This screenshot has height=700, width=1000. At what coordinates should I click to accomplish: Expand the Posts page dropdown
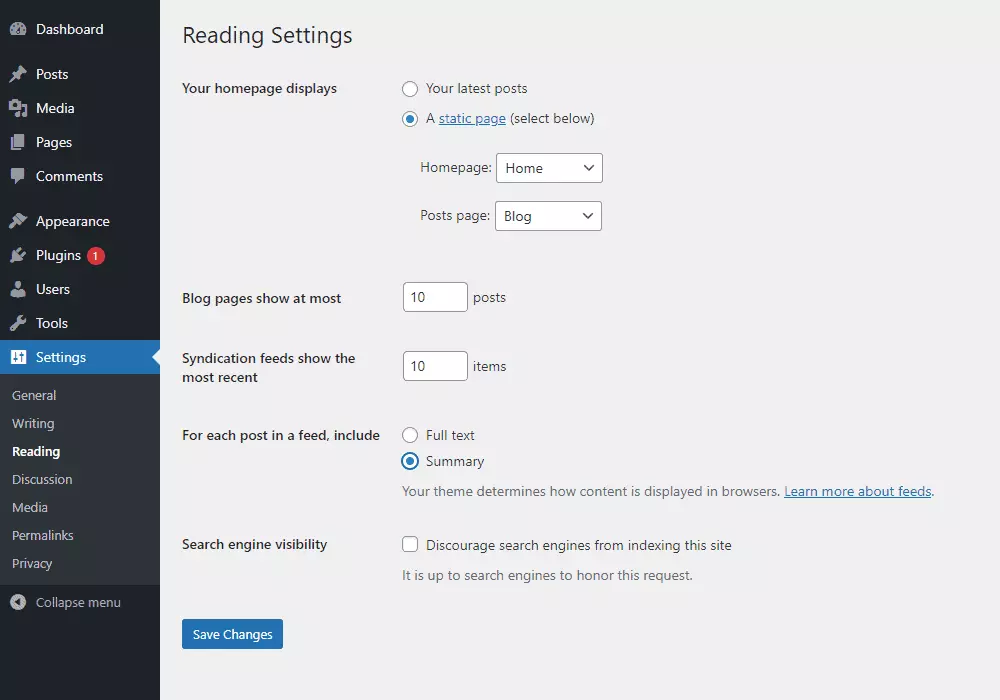[x=548, y=217]
